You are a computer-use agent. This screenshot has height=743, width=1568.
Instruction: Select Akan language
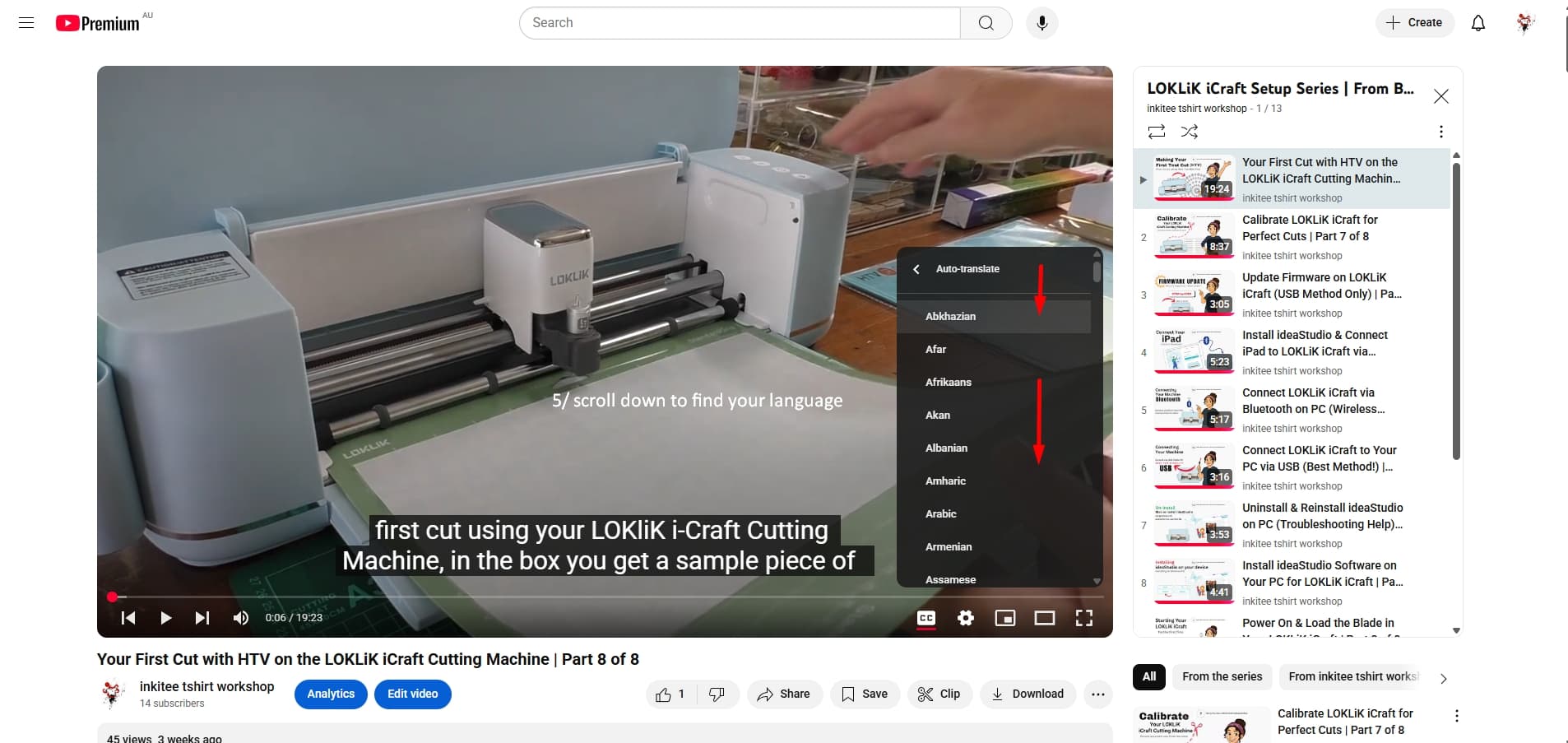994,416
